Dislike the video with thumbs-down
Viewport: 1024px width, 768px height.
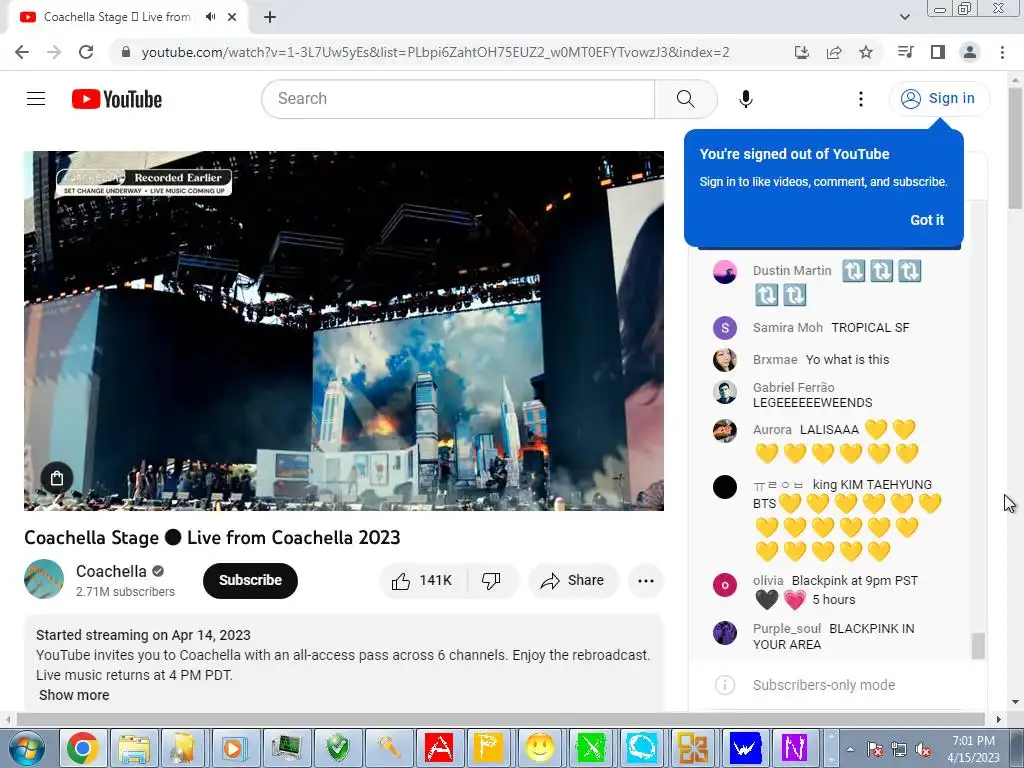tap(492, 581)
